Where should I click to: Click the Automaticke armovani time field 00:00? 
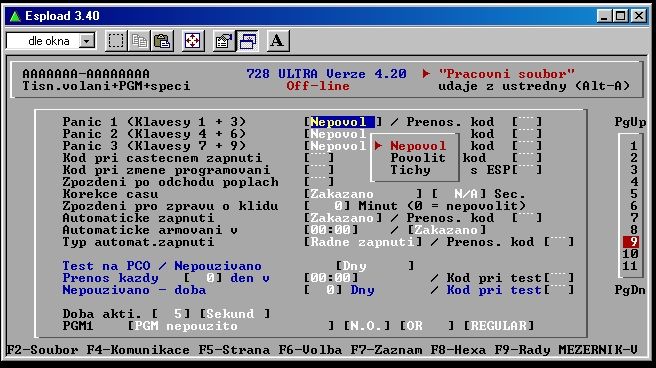(330, 230)
